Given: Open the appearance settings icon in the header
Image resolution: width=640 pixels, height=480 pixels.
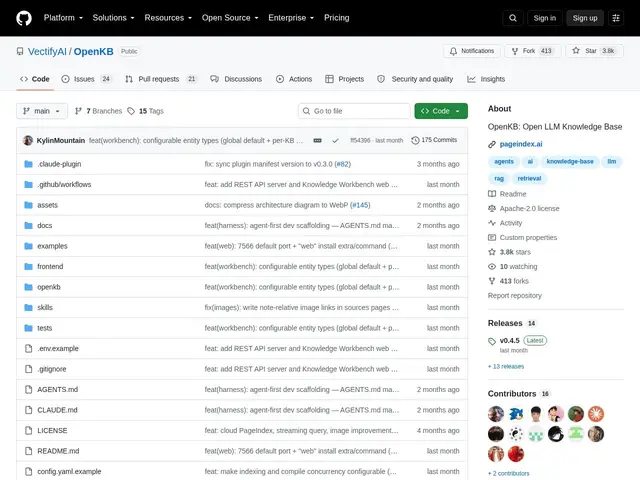Looking at the screenshot, I should point(616,18).
